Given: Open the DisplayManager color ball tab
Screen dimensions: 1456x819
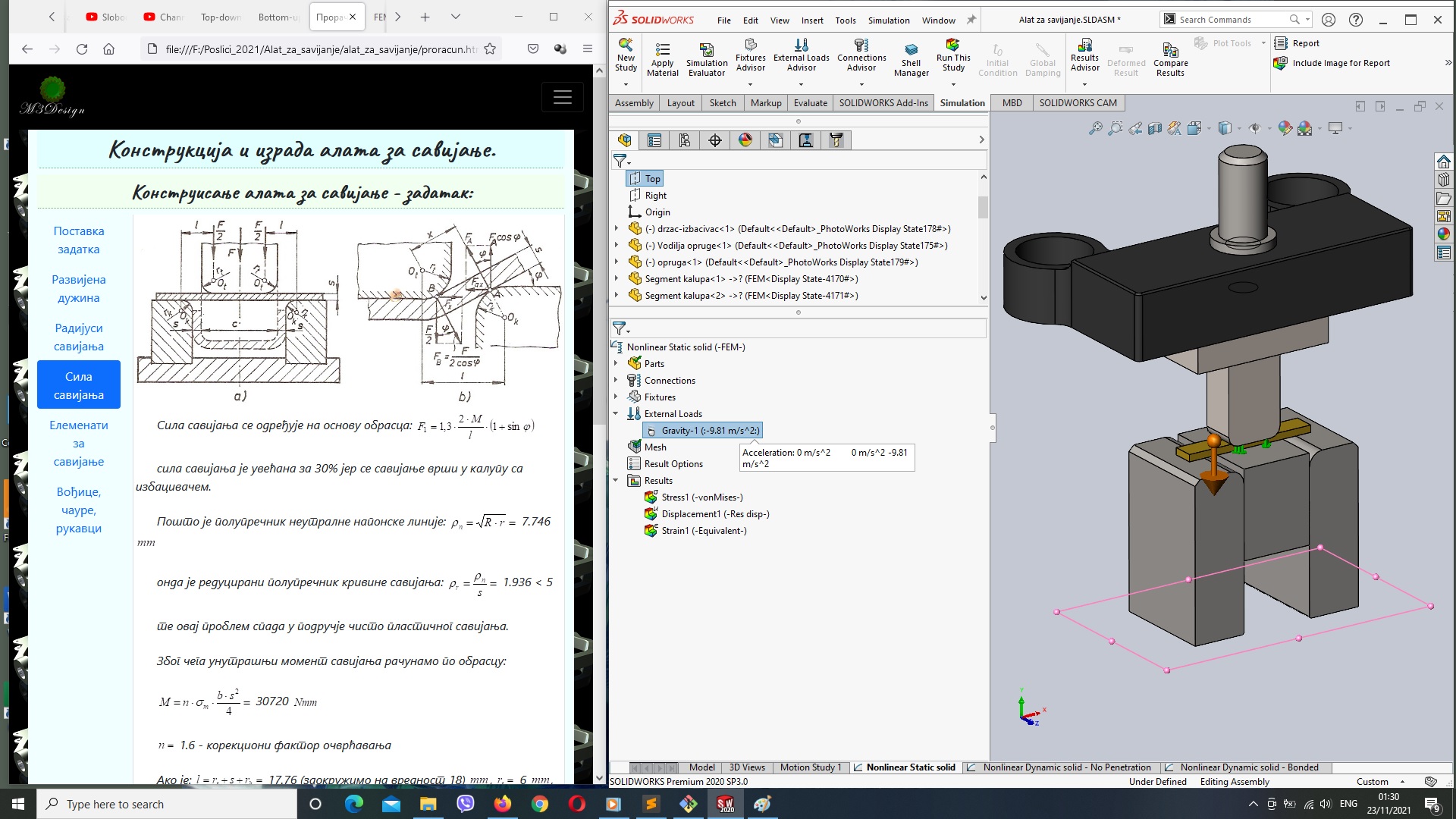Looking at the screenshot, I should (x=745, y=140).
